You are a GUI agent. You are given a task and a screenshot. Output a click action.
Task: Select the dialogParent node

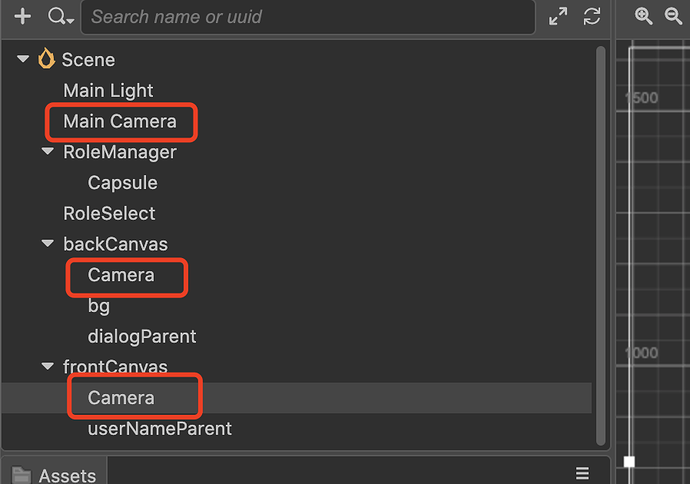(142, 336)
